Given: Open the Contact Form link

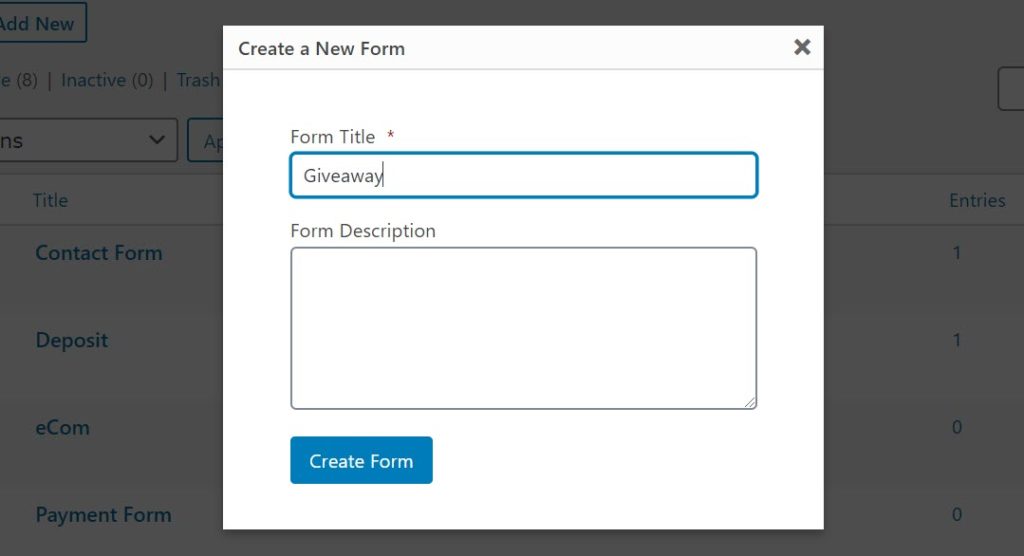Looking at the screenshot, I should point(99,253).
